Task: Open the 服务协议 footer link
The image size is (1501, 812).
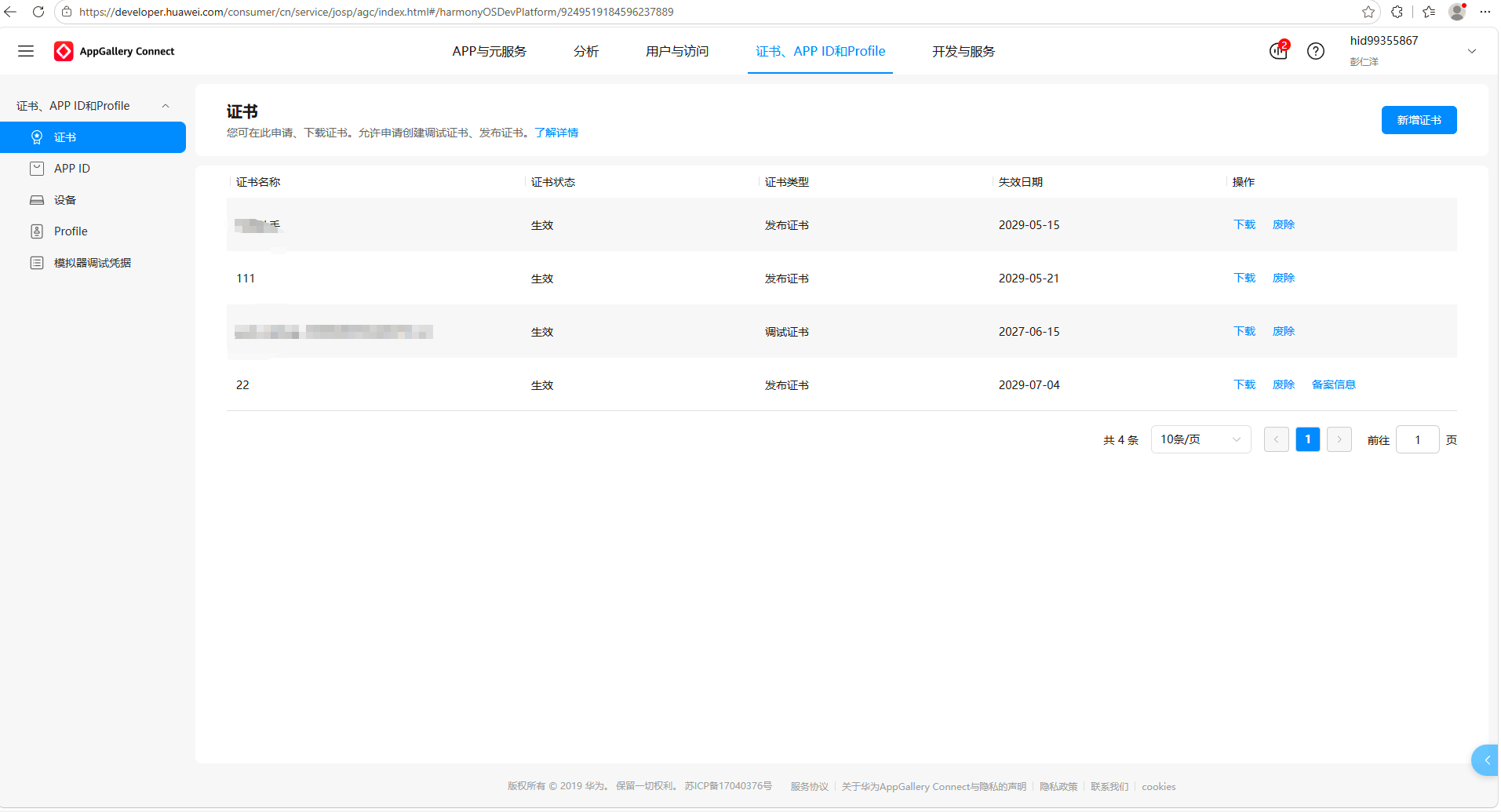Action: (810, 786)
